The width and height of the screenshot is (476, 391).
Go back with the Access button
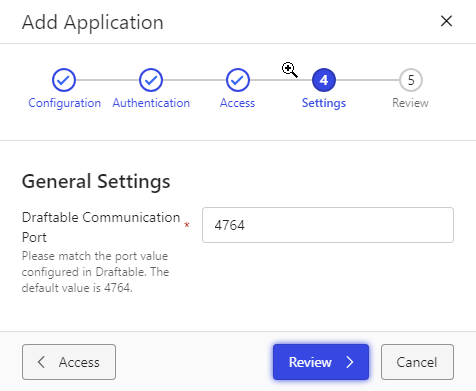pos(69,362)
